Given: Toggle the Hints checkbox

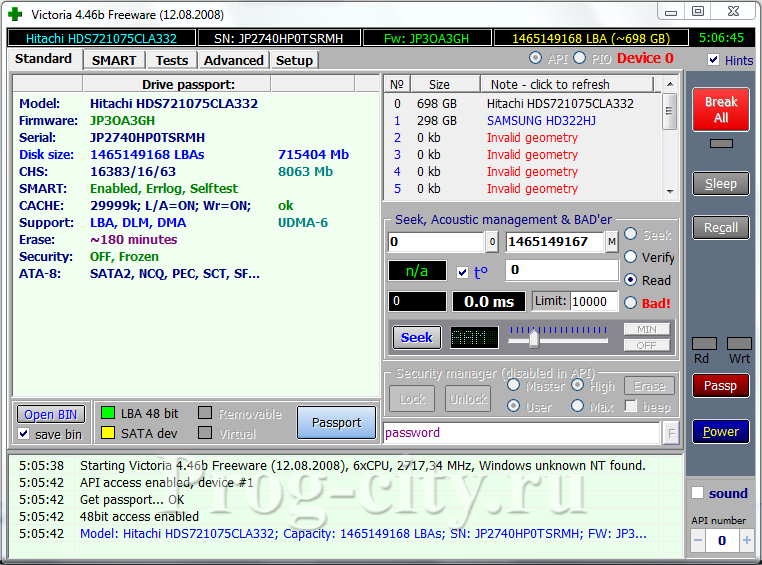Looking at the screenshot, I should 713,60.
